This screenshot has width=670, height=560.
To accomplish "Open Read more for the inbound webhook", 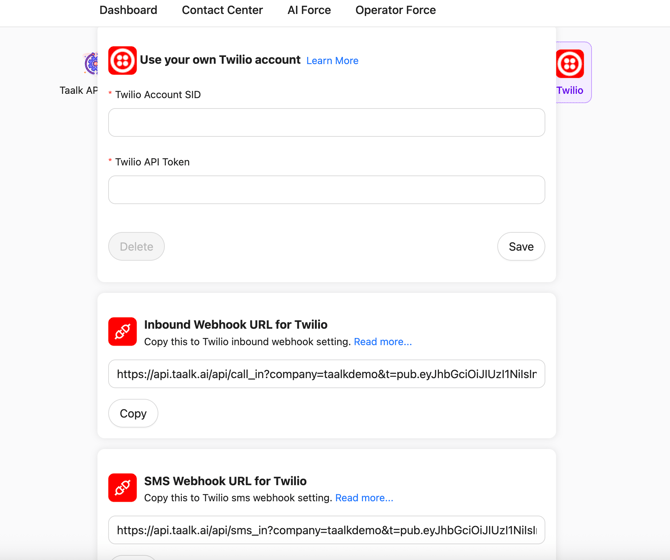I will [x=382, y=342].
